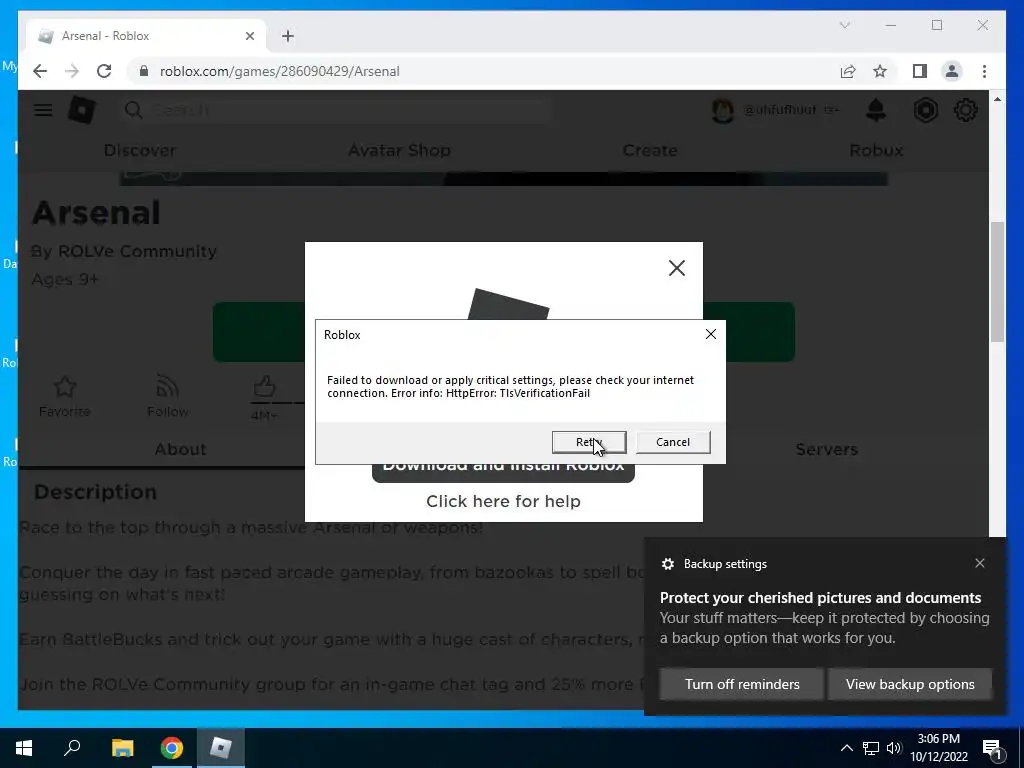Open Roblox hamburger navigation menu

[x=43, y=110]
